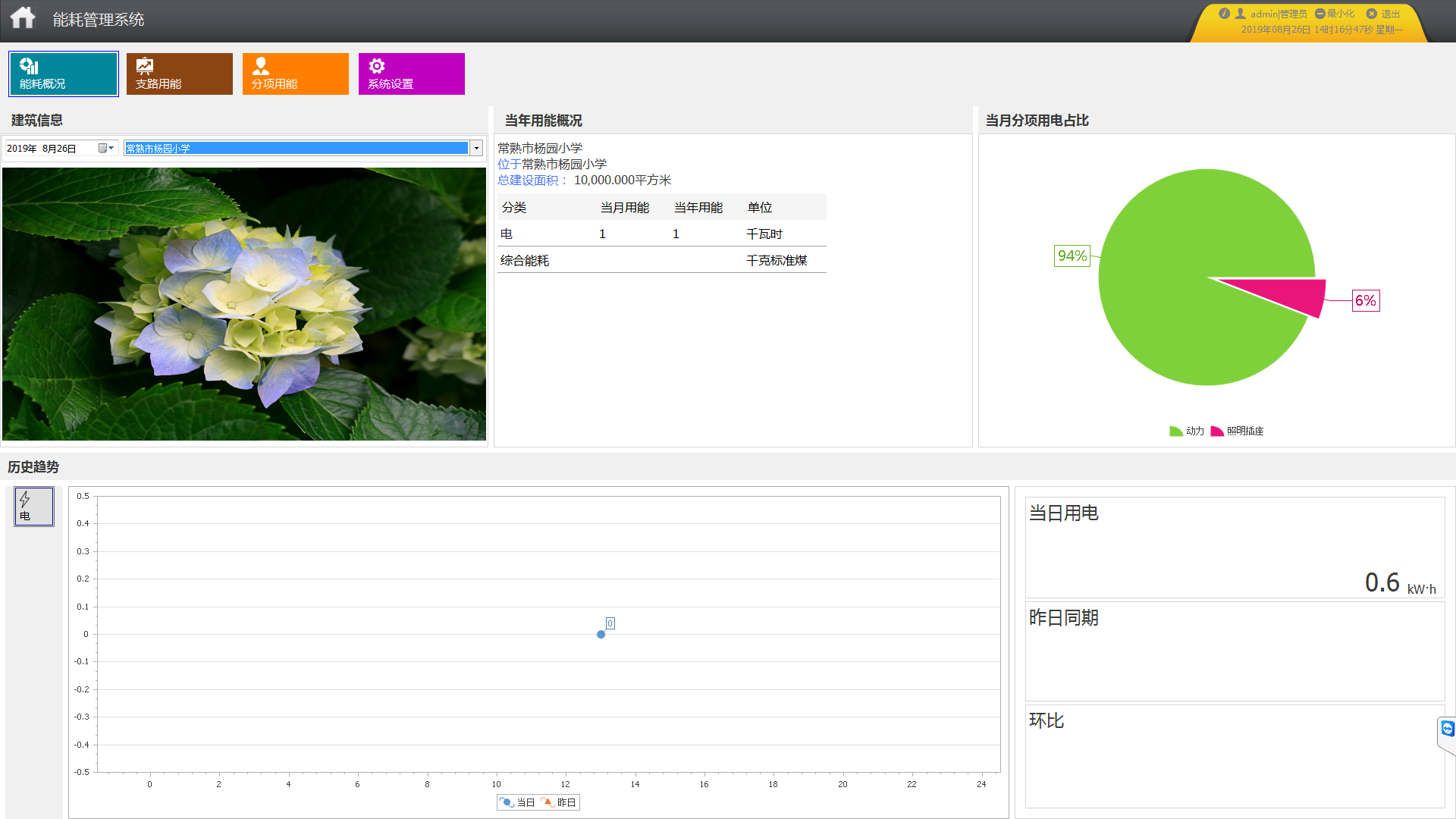Click the admin user profile icon
The image size is (1456, 819).
(1241, 14)
